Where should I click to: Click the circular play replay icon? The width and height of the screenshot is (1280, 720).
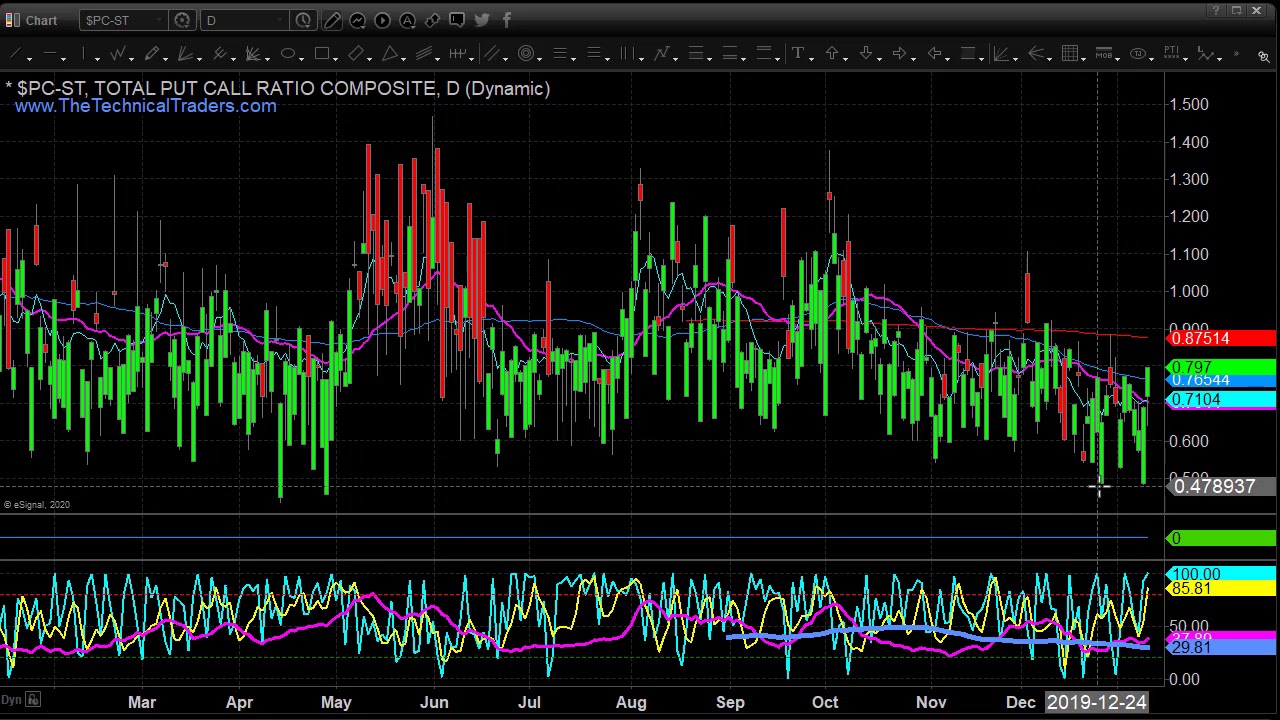tap(382, 20)
